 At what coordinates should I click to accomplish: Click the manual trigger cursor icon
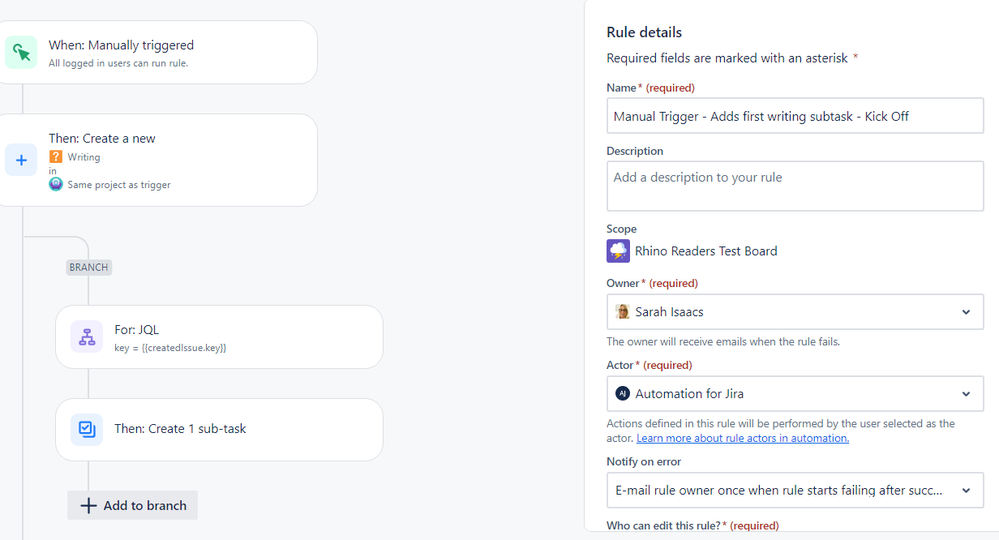coord(21,52)
